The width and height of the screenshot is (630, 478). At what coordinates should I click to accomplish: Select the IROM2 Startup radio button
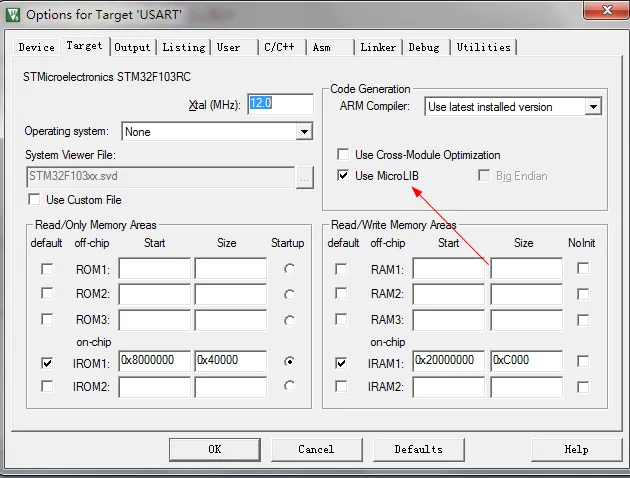click(289, 386)
